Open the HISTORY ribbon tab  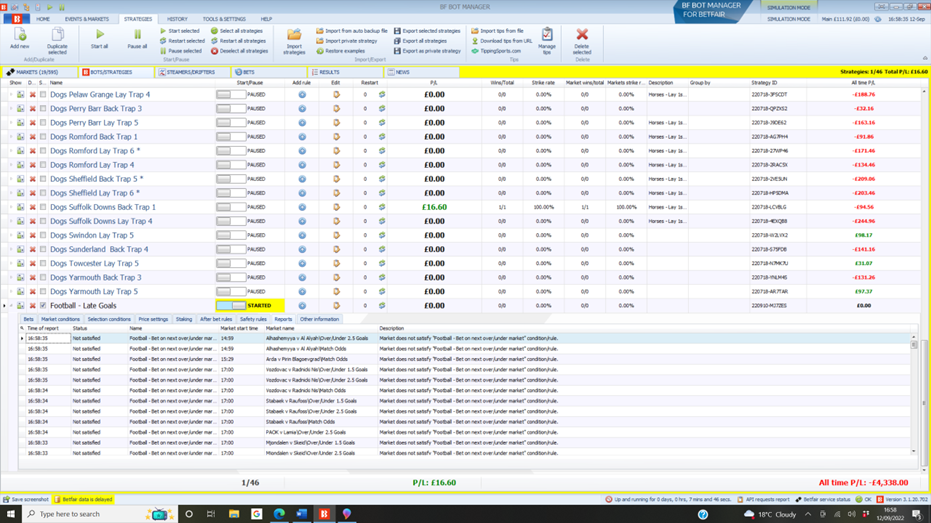tap(177, 19)
